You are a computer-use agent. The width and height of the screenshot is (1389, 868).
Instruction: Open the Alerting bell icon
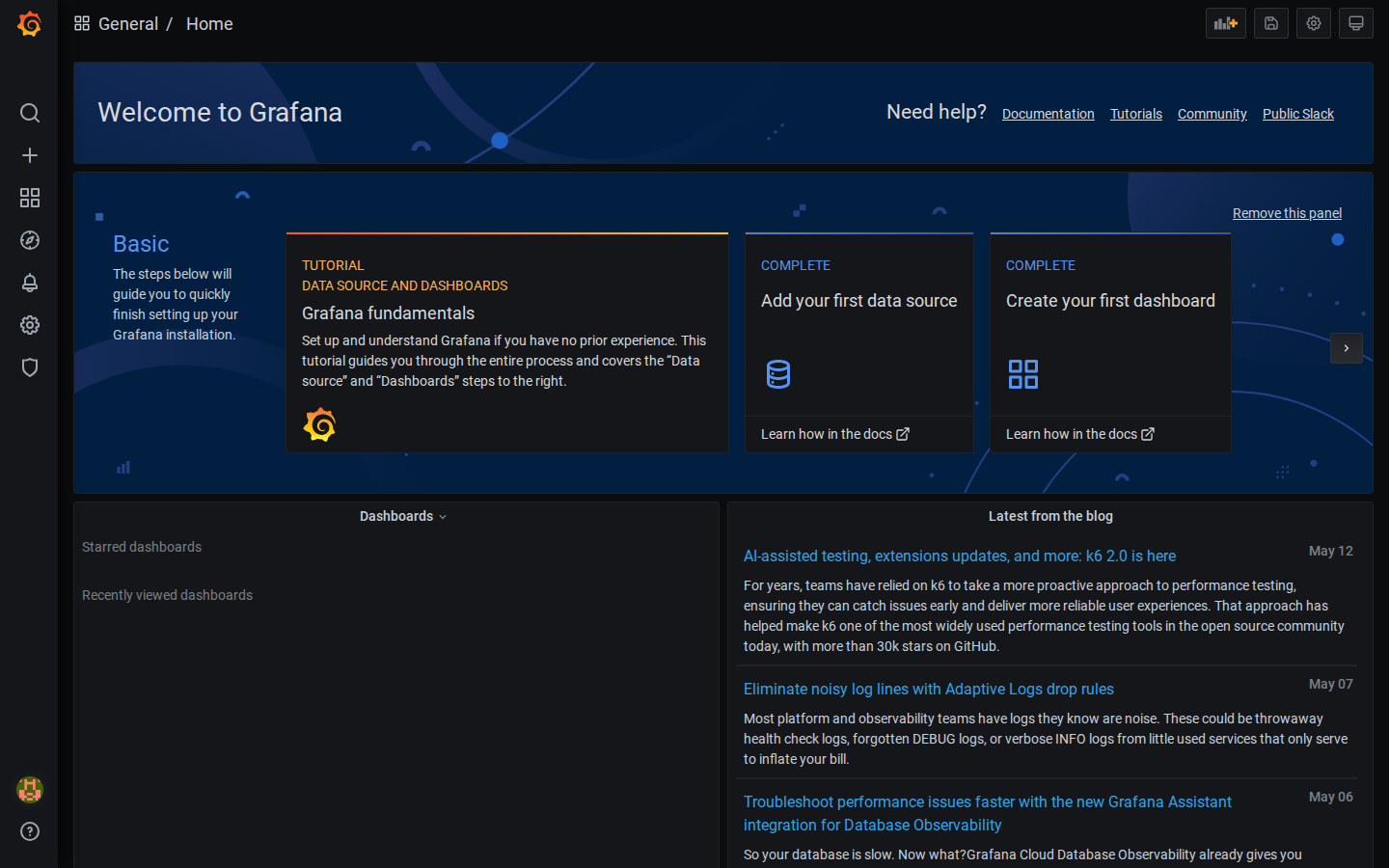(30, 283)
